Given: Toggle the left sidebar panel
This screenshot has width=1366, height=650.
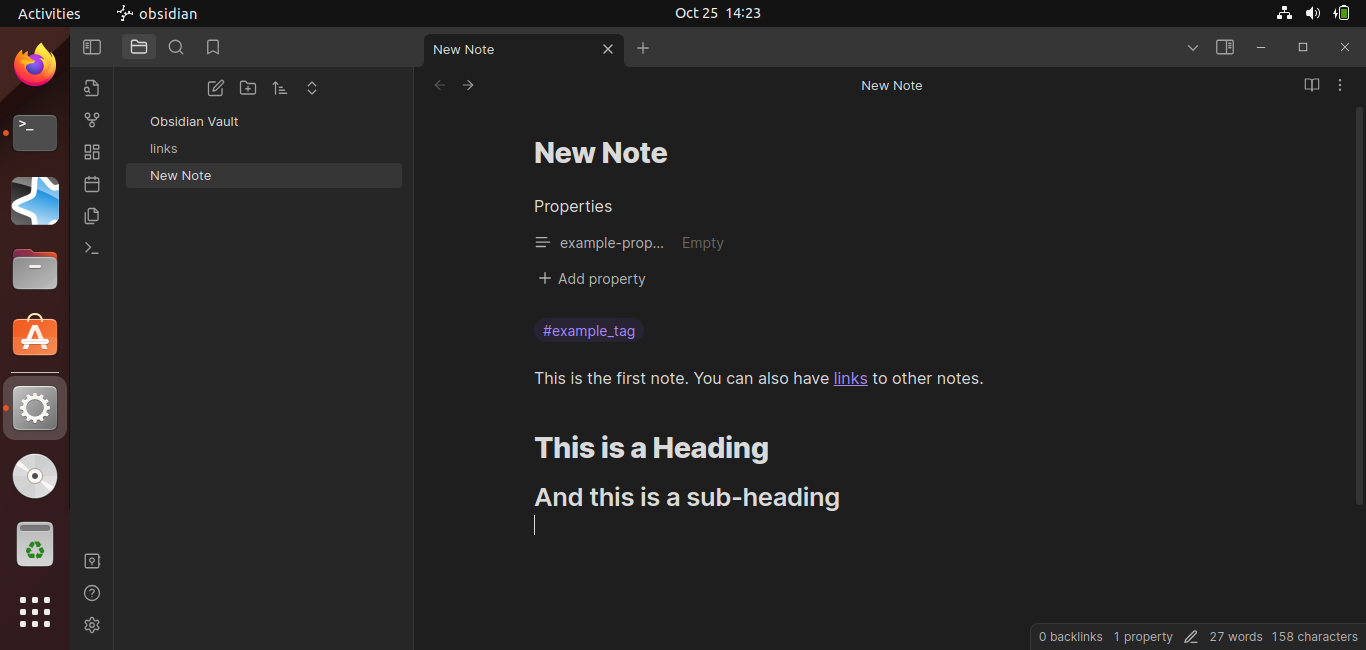Looking at the screenshot, I should (92, 47).
